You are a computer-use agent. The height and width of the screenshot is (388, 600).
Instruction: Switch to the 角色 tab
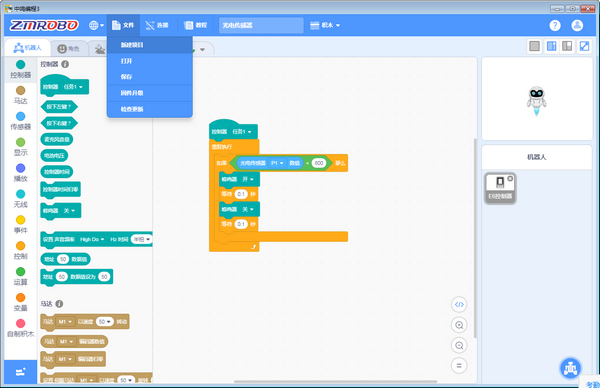(68, 49)
